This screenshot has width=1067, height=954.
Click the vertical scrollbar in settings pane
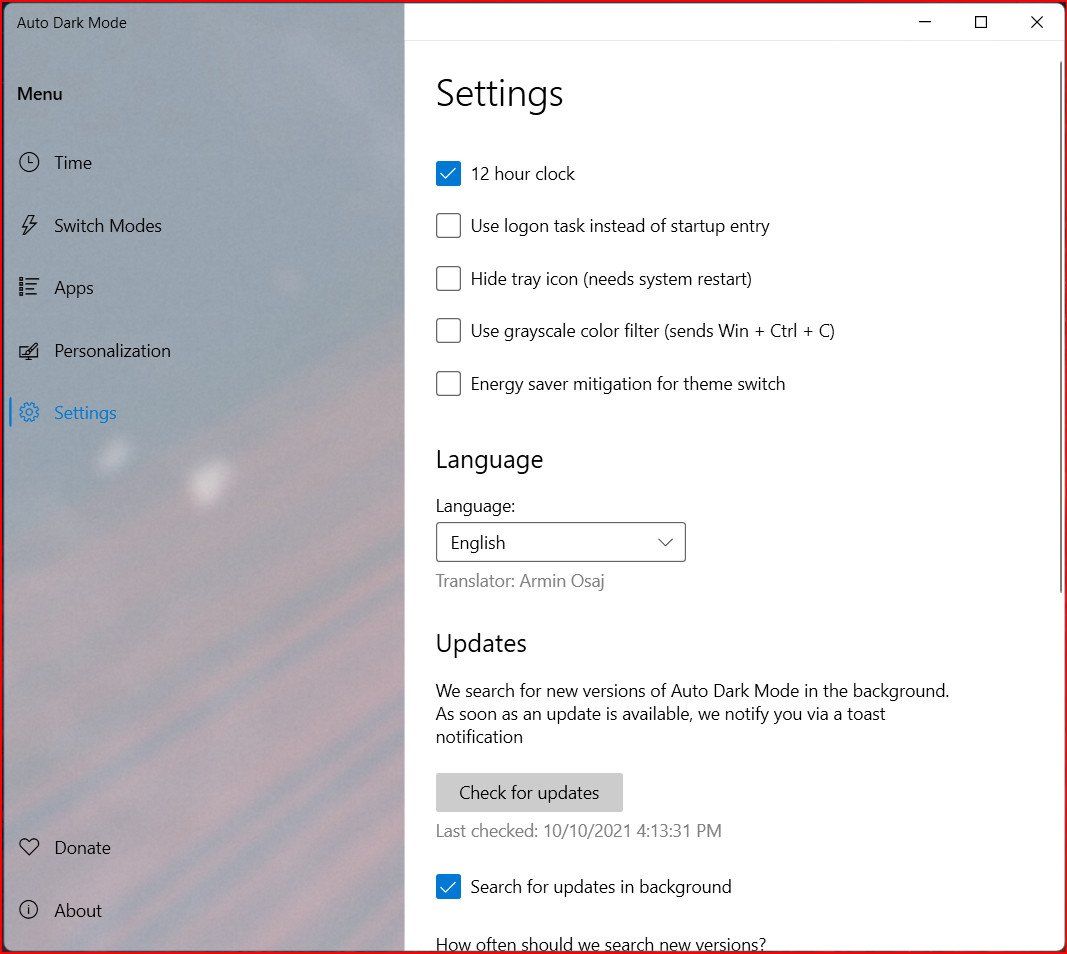(x=1061, y=327)
